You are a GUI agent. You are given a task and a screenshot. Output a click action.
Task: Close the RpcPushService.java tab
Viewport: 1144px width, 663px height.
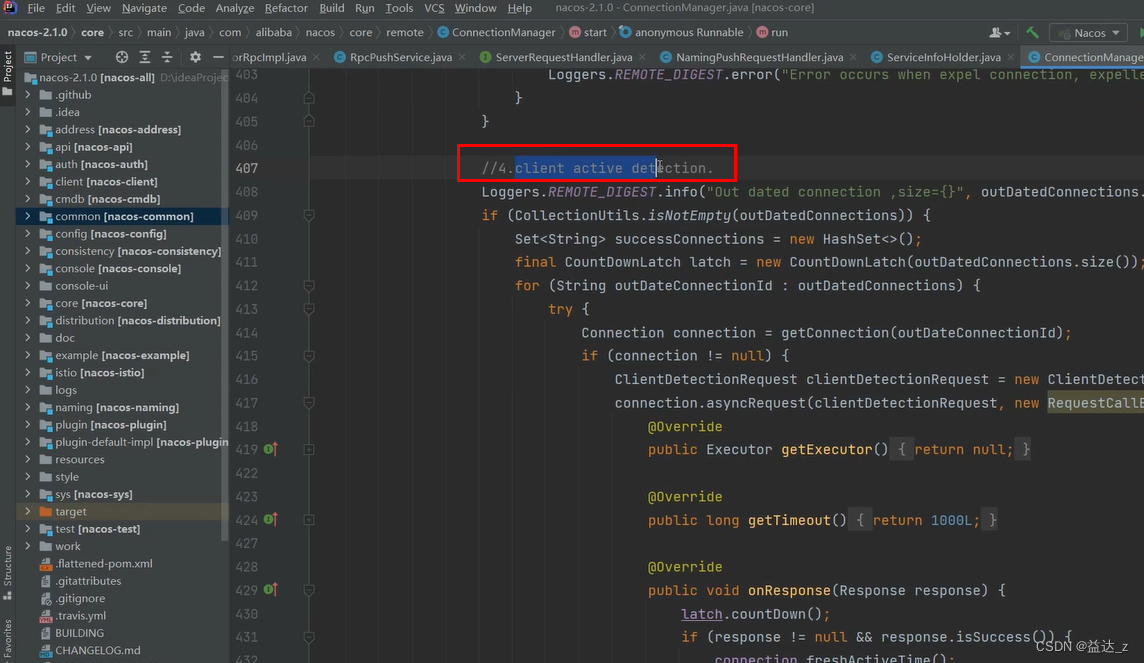point(462,57)
